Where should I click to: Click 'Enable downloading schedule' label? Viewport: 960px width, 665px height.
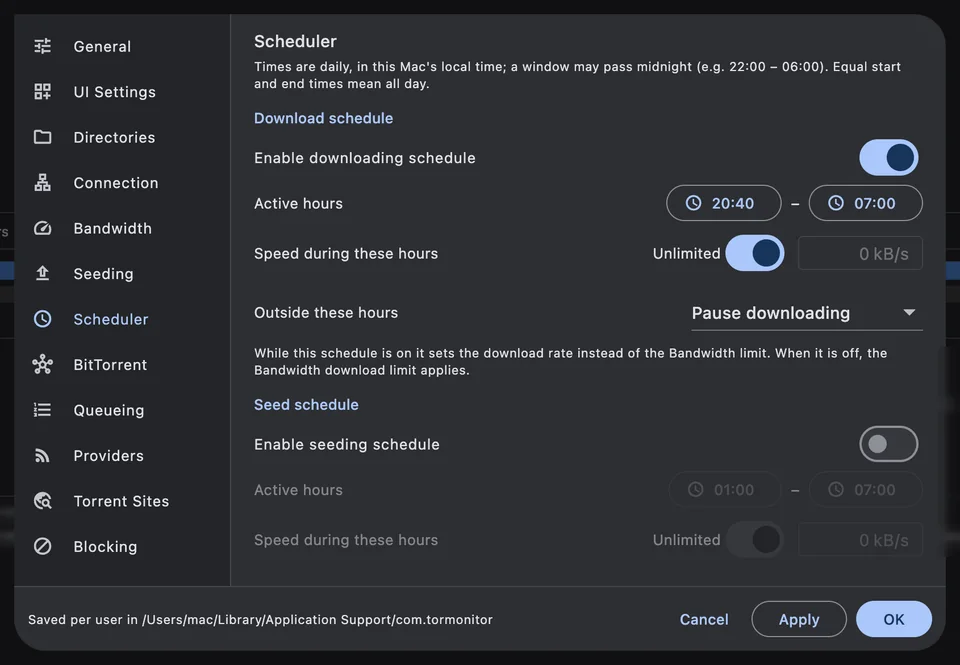pyautogui.click(x=365, y=158)
